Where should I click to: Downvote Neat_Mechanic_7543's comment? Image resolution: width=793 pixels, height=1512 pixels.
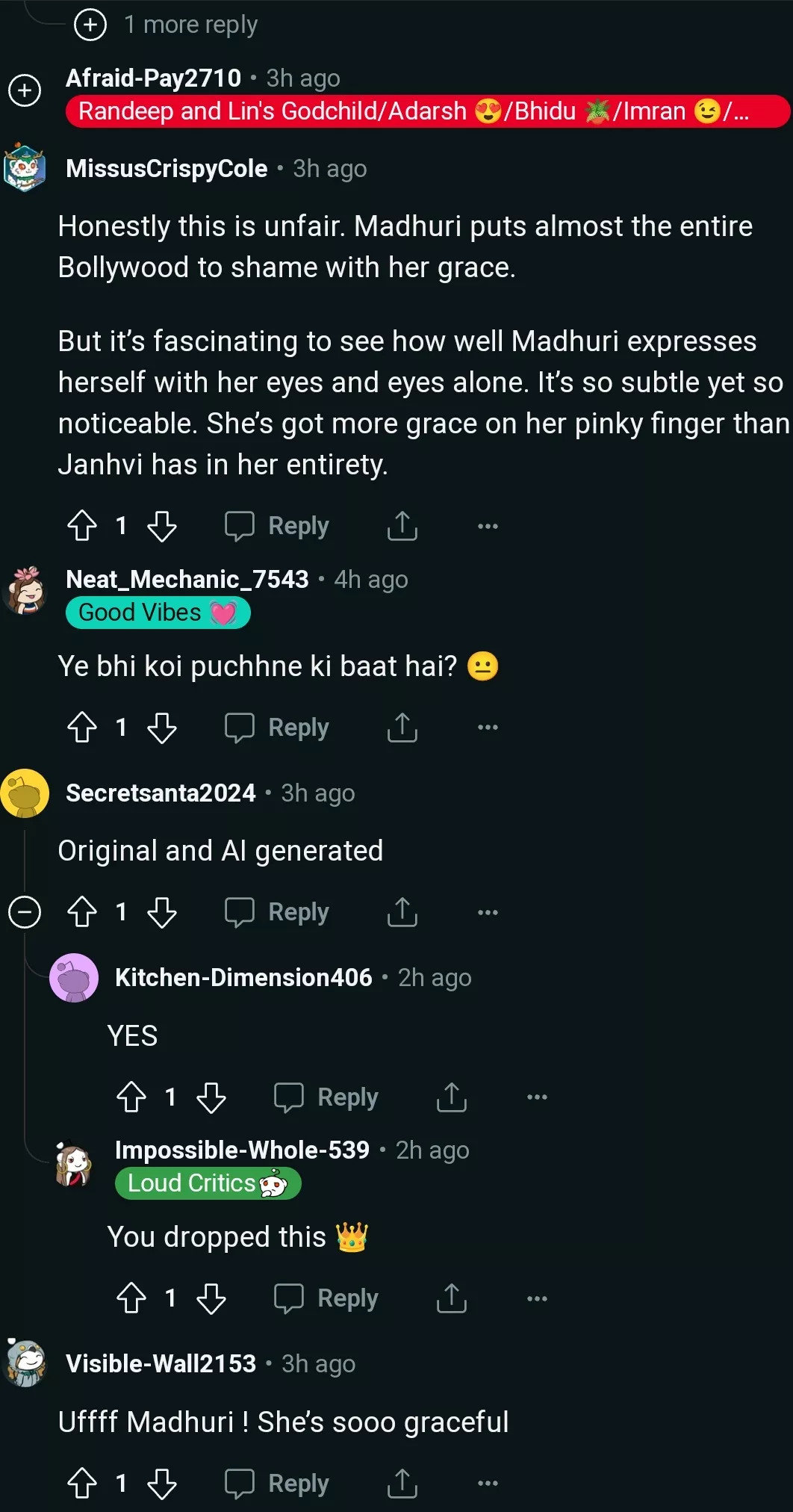[x=162, y=728]
